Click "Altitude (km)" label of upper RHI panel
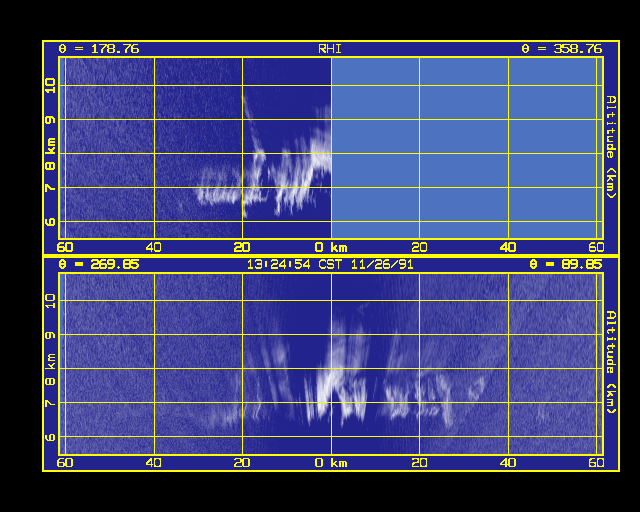This screenshot has height=512, width=640. (611, 147)
